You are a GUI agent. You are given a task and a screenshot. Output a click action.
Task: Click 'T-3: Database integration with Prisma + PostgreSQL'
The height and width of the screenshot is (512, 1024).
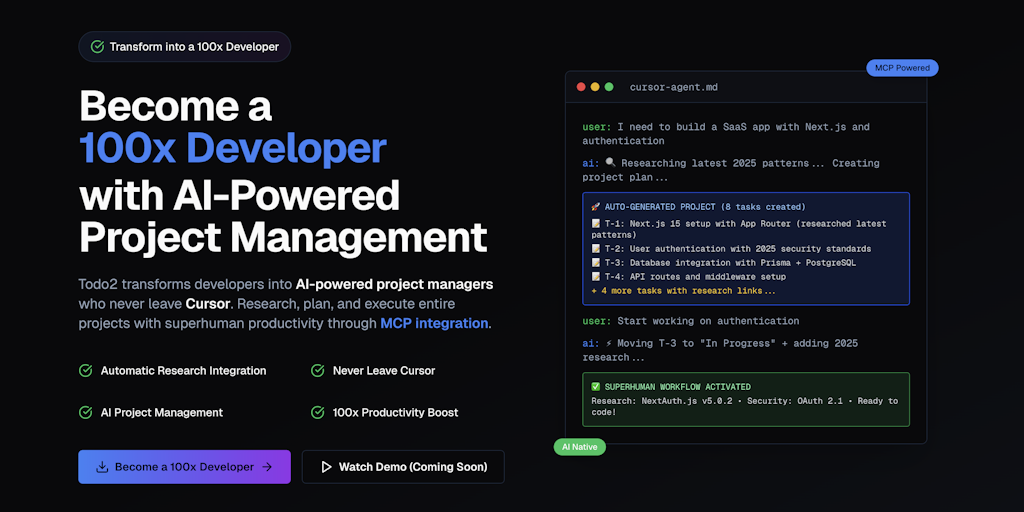pos(729,263)
